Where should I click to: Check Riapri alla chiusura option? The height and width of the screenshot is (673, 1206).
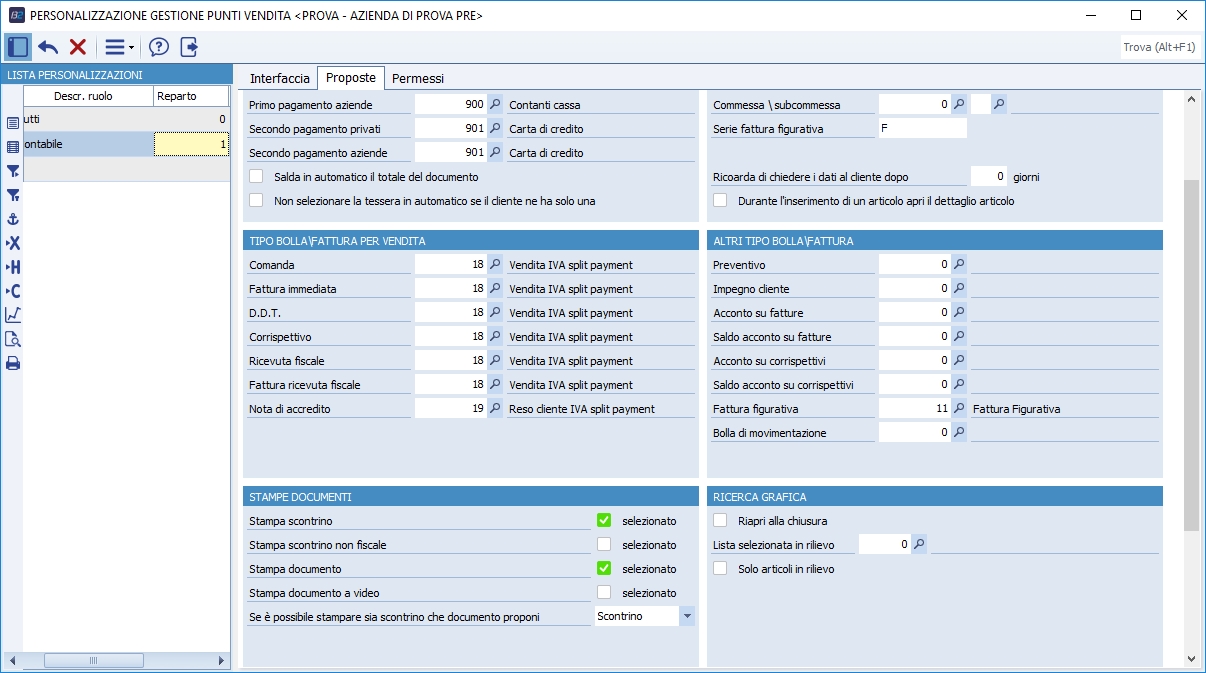(x=720, y=521)
